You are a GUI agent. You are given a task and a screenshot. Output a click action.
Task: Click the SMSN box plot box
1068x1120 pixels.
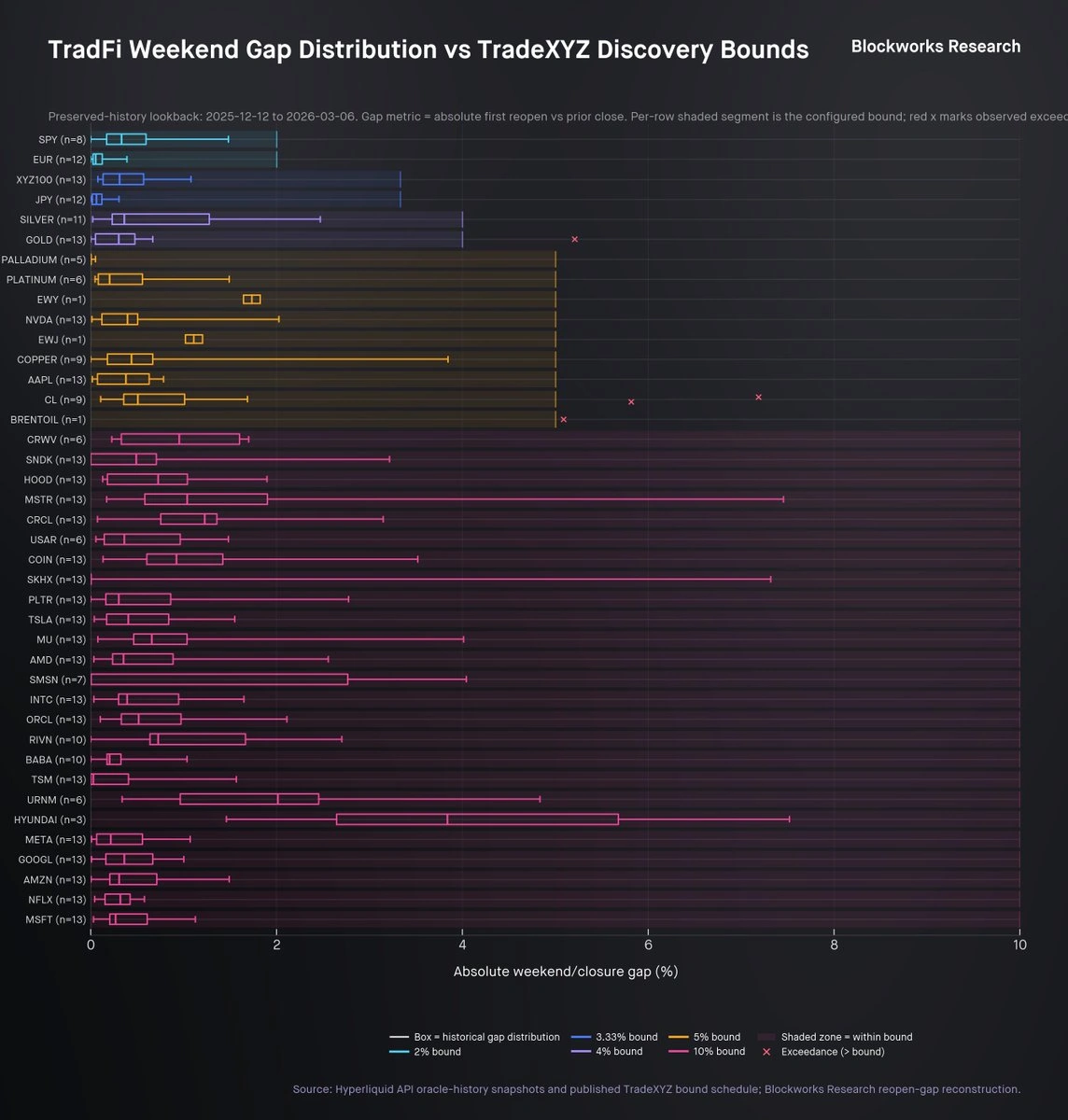219,679
